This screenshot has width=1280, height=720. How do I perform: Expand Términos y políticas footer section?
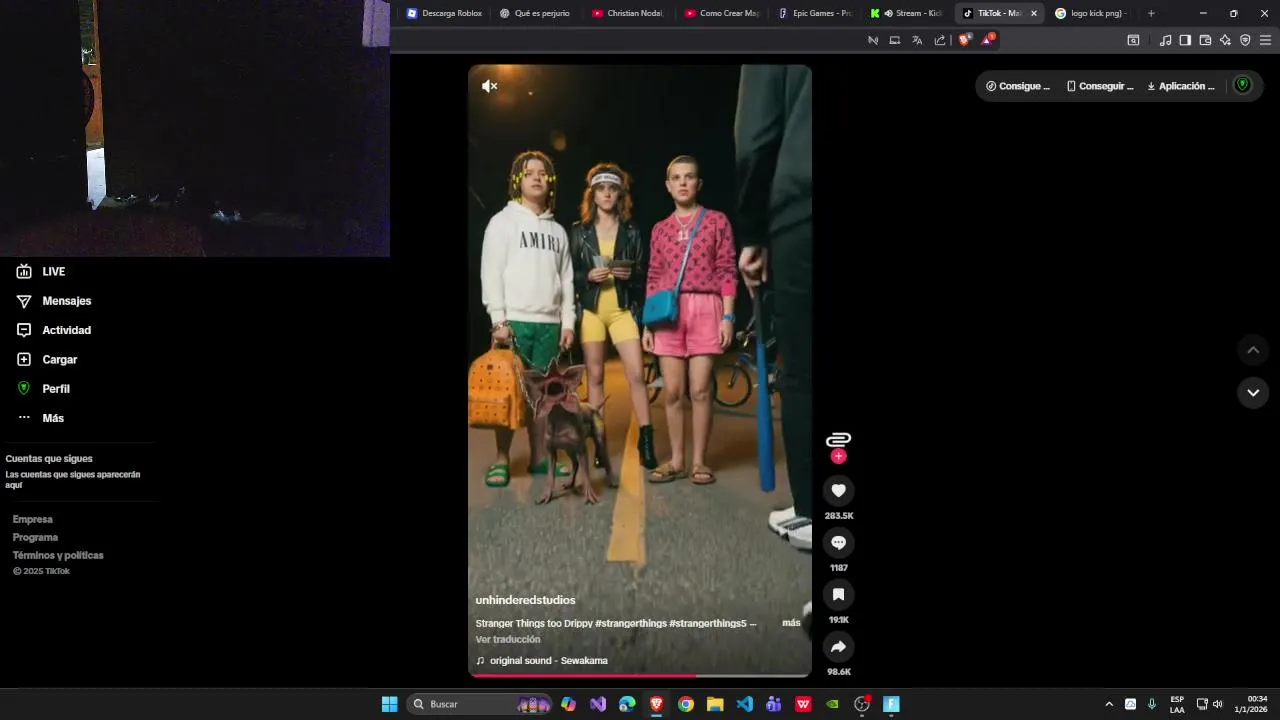click(58, 555)
